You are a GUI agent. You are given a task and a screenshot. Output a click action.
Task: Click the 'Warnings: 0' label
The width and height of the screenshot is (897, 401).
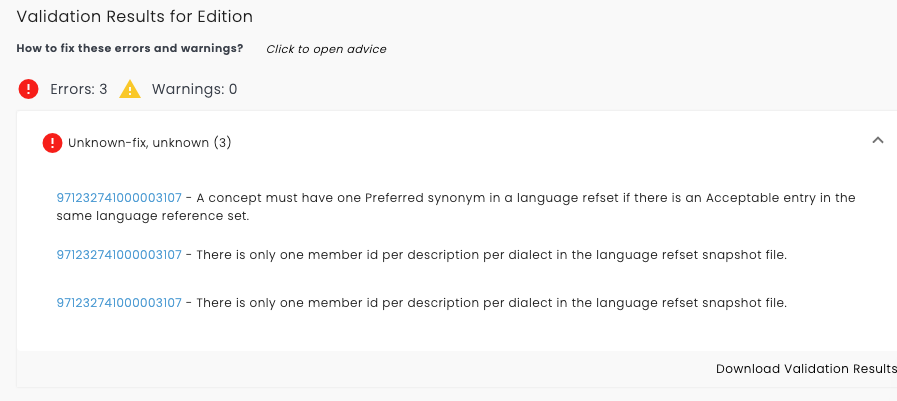pos(194,89)
